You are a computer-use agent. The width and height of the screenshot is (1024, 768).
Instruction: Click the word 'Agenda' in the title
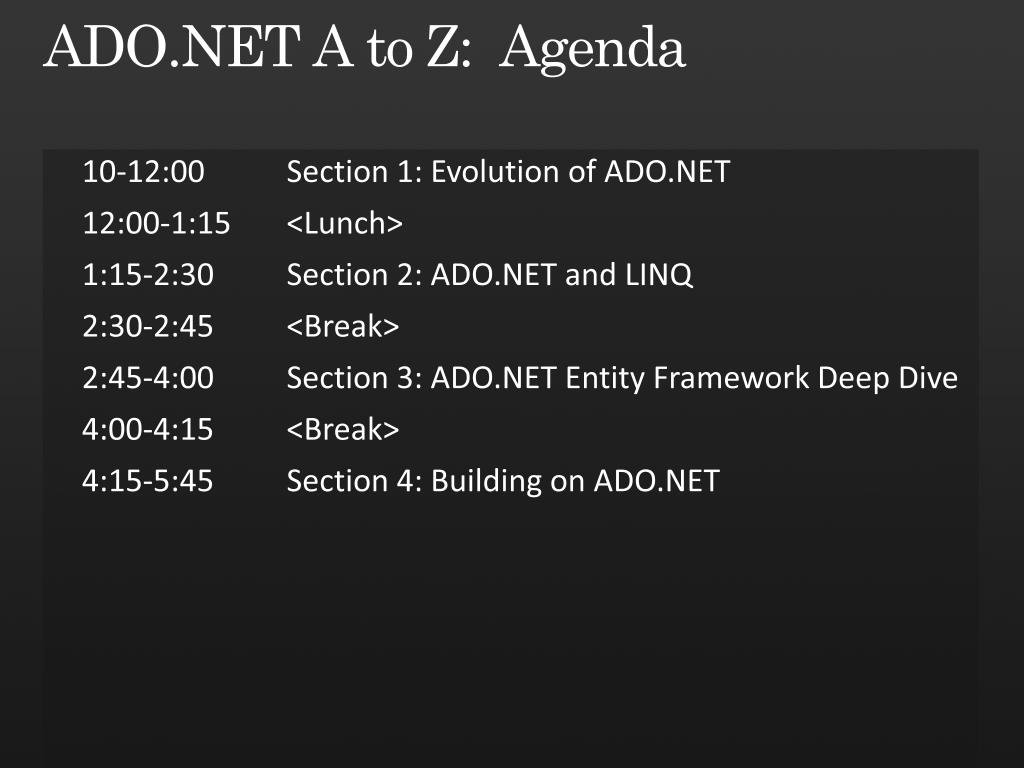(592, 49)
